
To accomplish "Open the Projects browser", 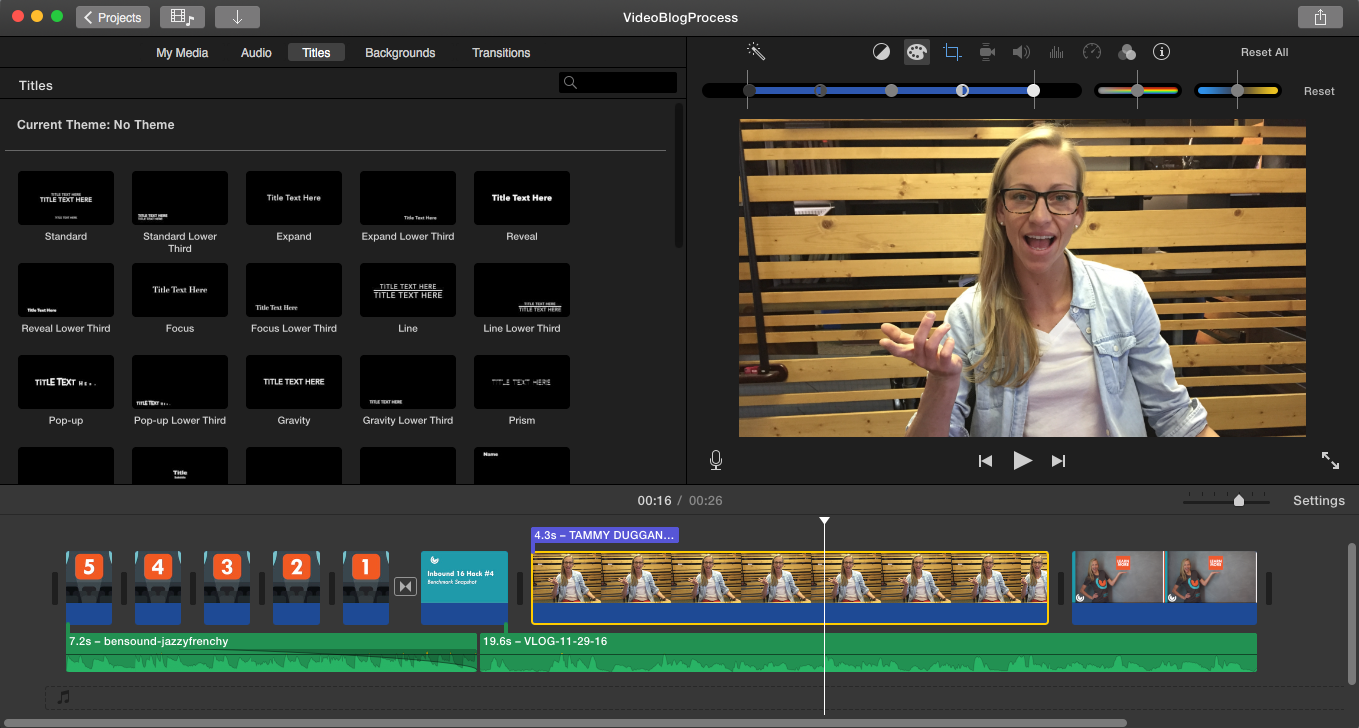I will tap(112, 16).
